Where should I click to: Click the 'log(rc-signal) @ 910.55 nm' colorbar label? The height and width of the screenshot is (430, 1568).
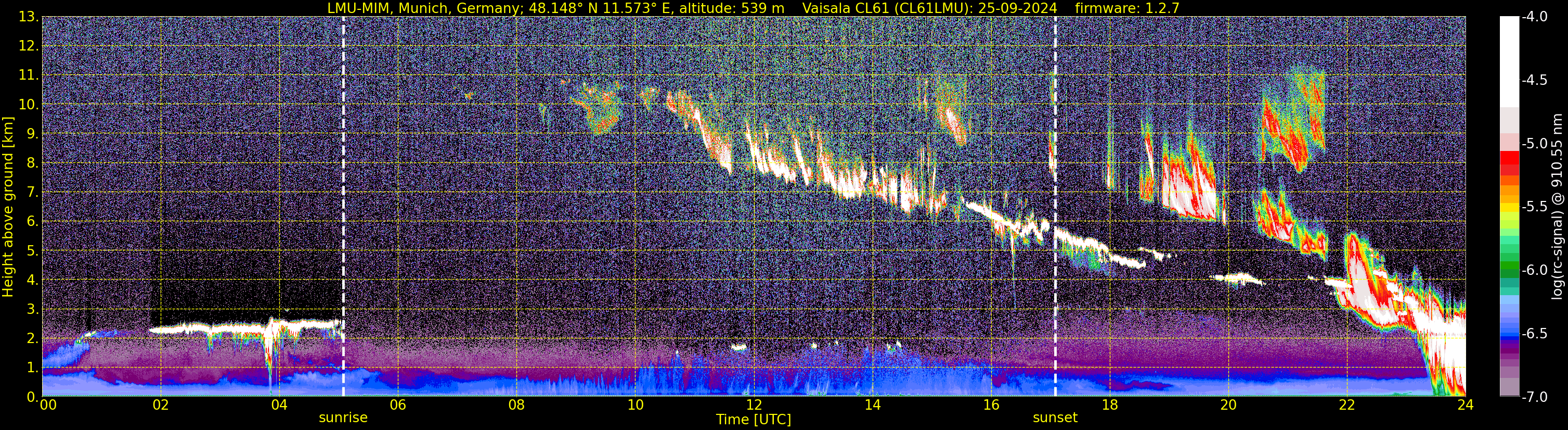click(x=1557, y=207)
